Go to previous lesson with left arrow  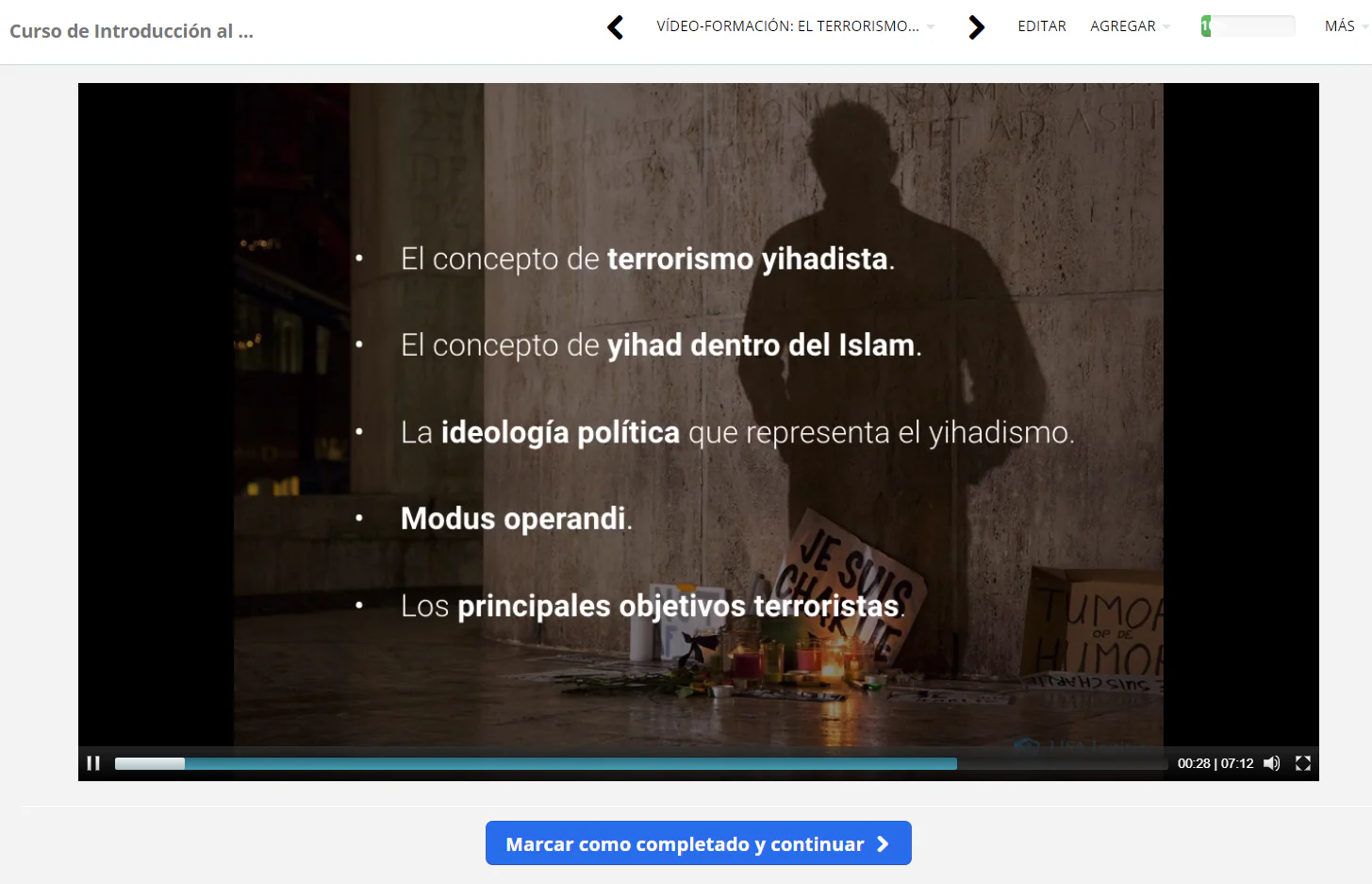point(616,27)
